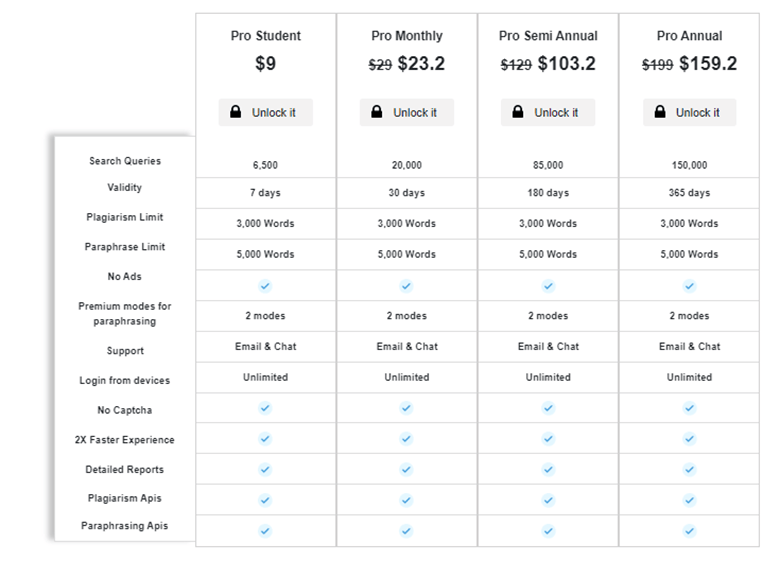Click the 365 days validity cell
The image size is (780, 561).
(689, 193)
